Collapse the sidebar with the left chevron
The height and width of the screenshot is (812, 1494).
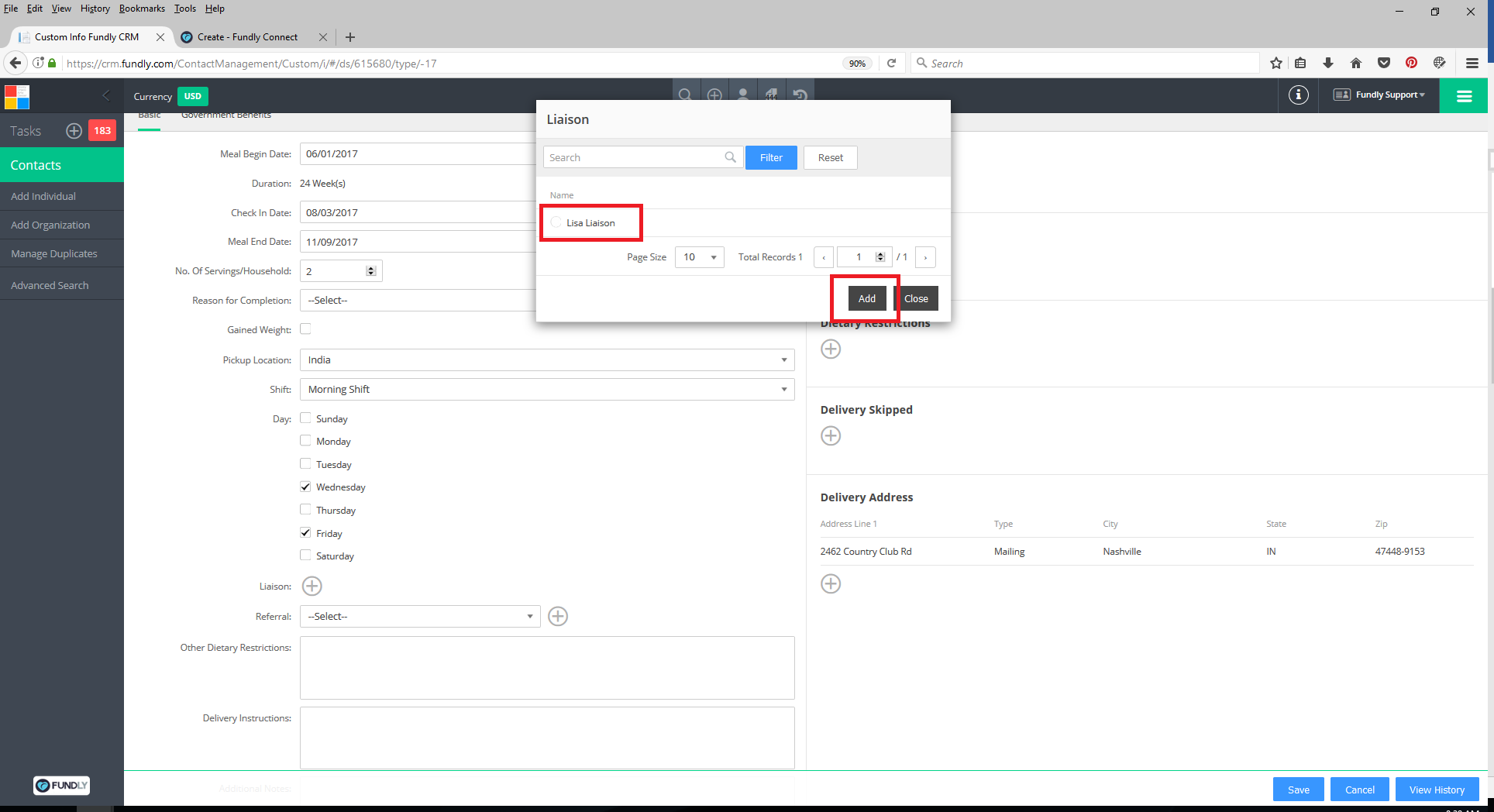(106, 95)
